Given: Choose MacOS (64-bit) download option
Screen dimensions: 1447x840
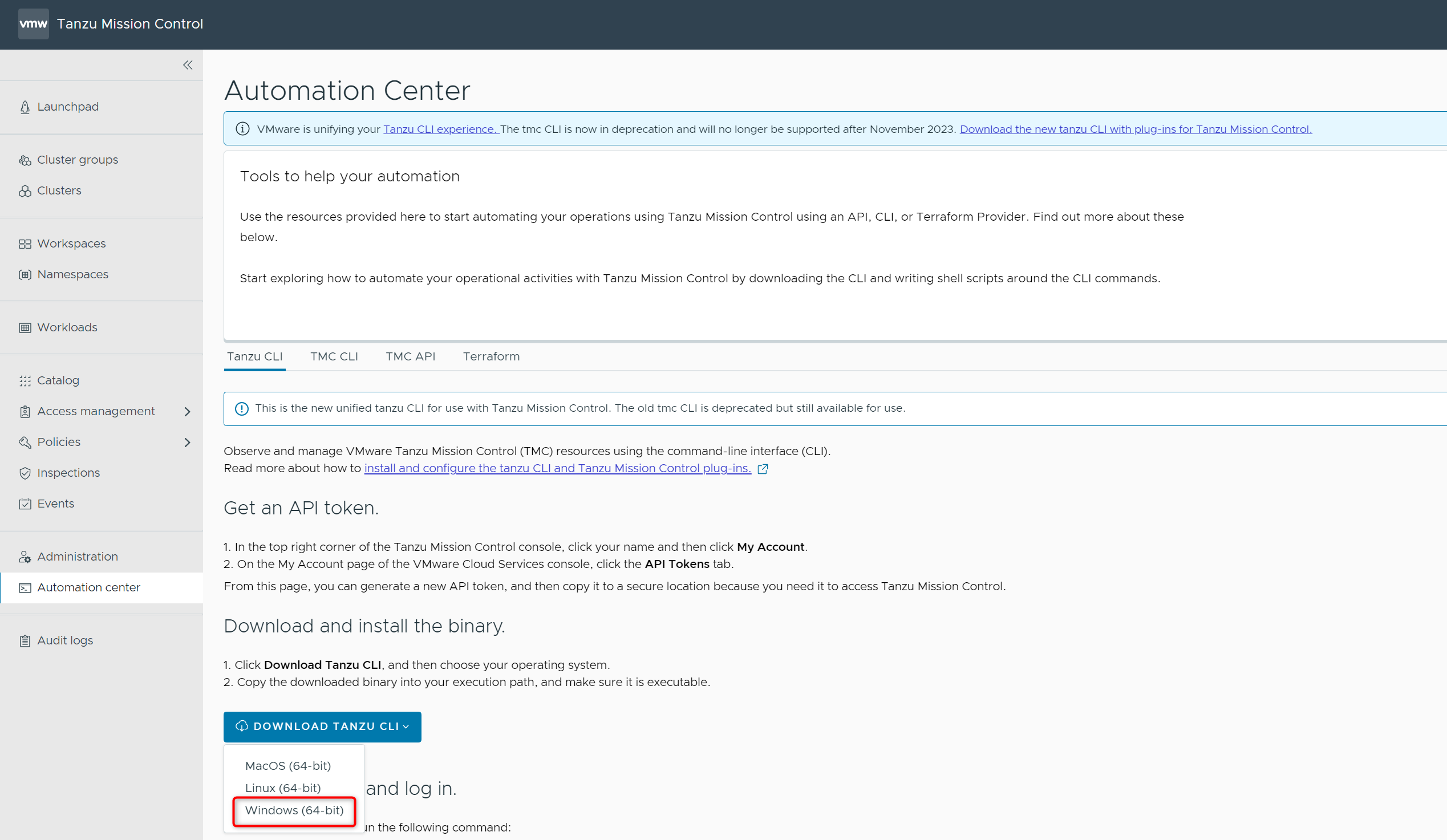Looking at the screenshot, I should (x=287, y=766).
